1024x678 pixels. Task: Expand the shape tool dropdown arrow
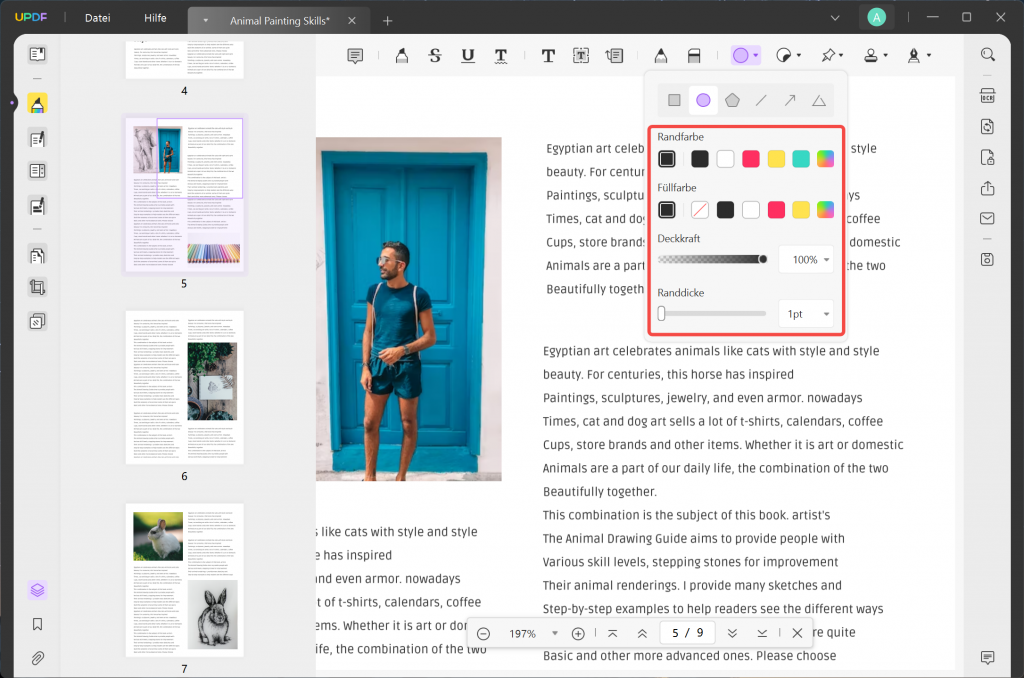pos(756,56)
